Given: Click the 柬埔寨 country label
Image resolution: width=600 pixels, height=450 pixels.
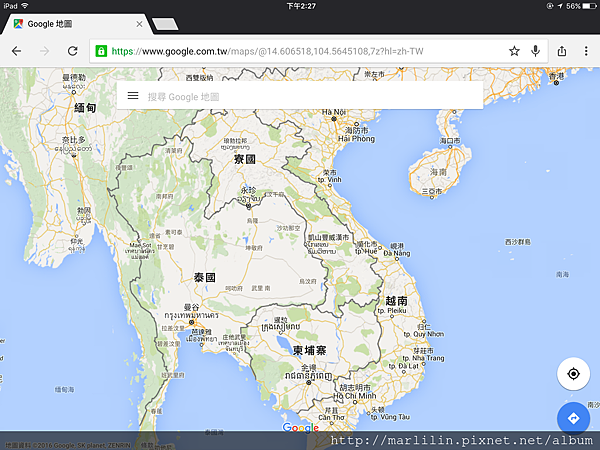Looking at the screenshot, I should [x=310, y=350].
